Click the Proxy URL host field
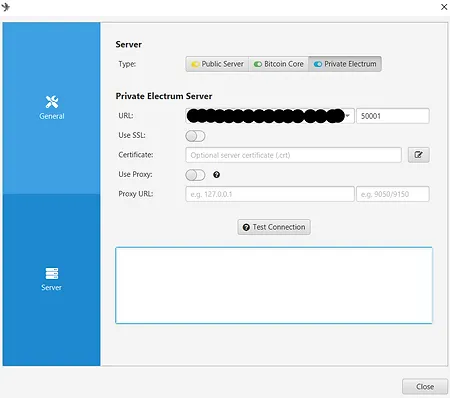 point(270,194)
